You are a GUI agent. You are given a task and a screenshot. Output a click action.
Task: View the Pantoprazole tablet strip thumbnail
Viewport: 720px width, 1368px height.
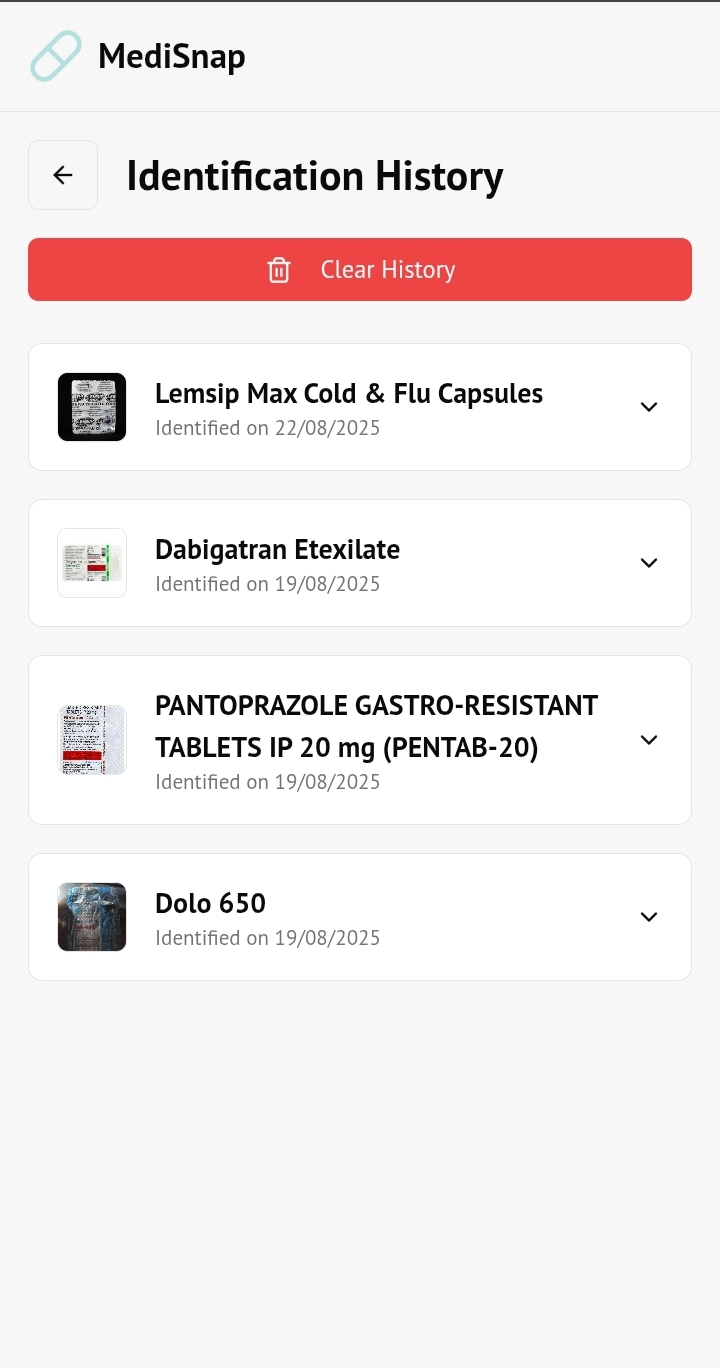point(92,740)
